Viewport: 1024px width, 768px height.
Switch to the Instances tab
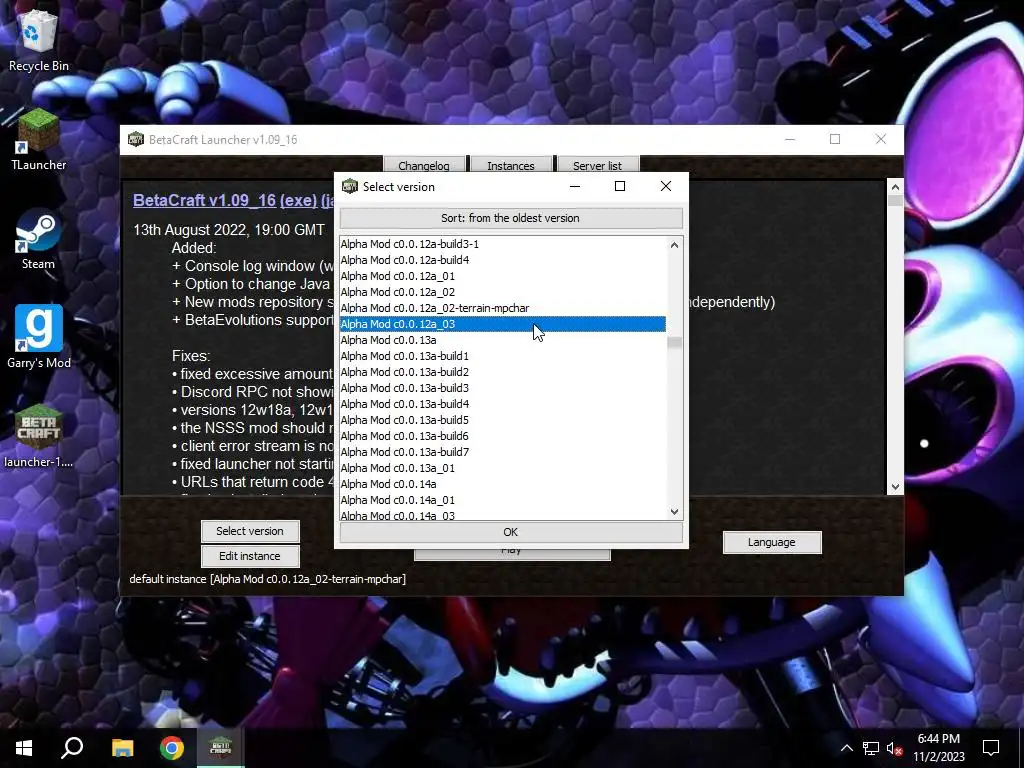(x=511, y=165)
